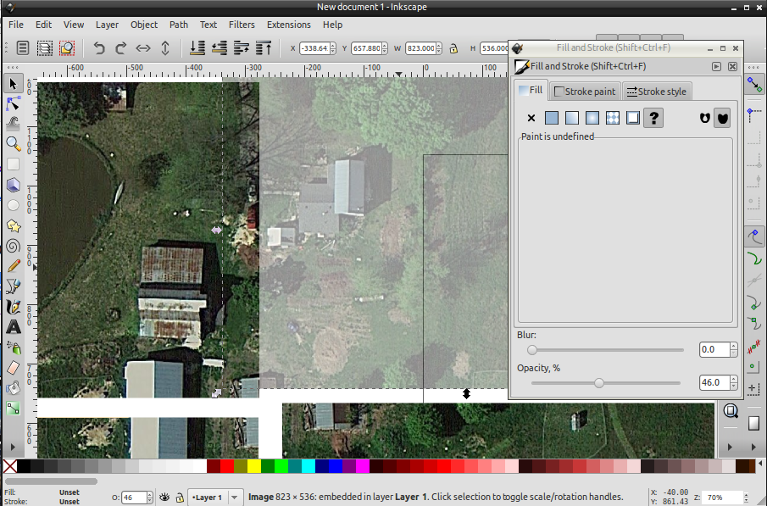
Task: Click Opacity percent spinner arrows
Action: click(x=733, y=383)
